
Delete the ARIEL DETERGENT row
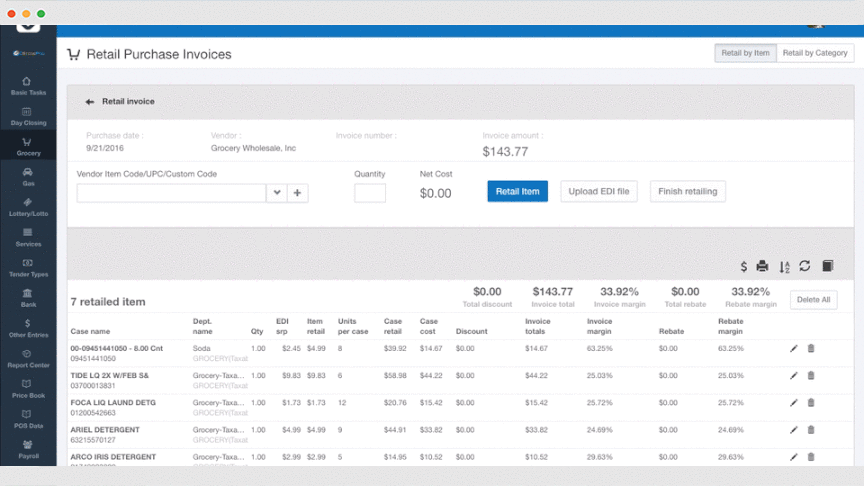click(811, 430)
